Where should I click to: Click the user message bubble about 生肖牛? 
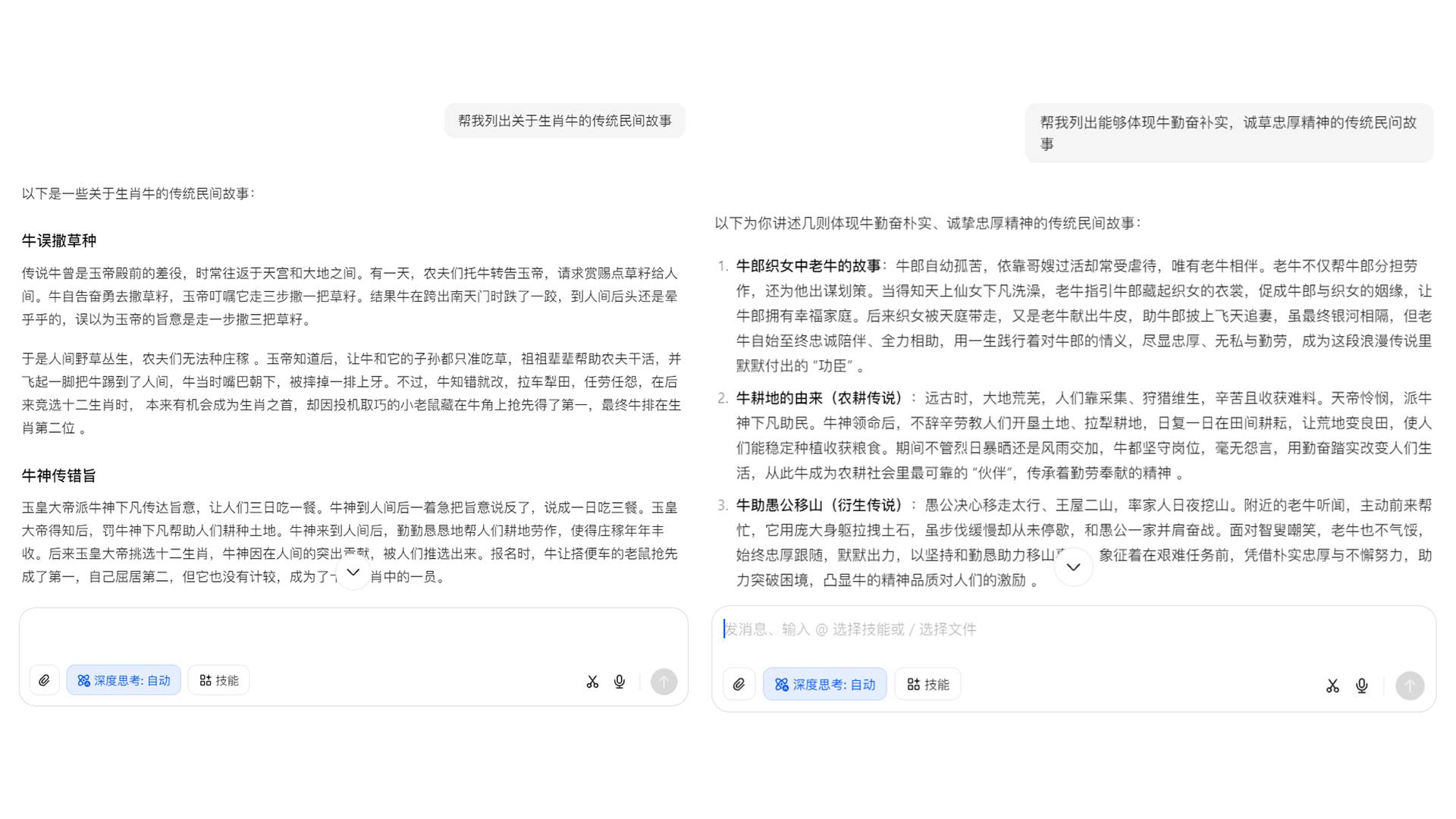[x=564, y=121]
